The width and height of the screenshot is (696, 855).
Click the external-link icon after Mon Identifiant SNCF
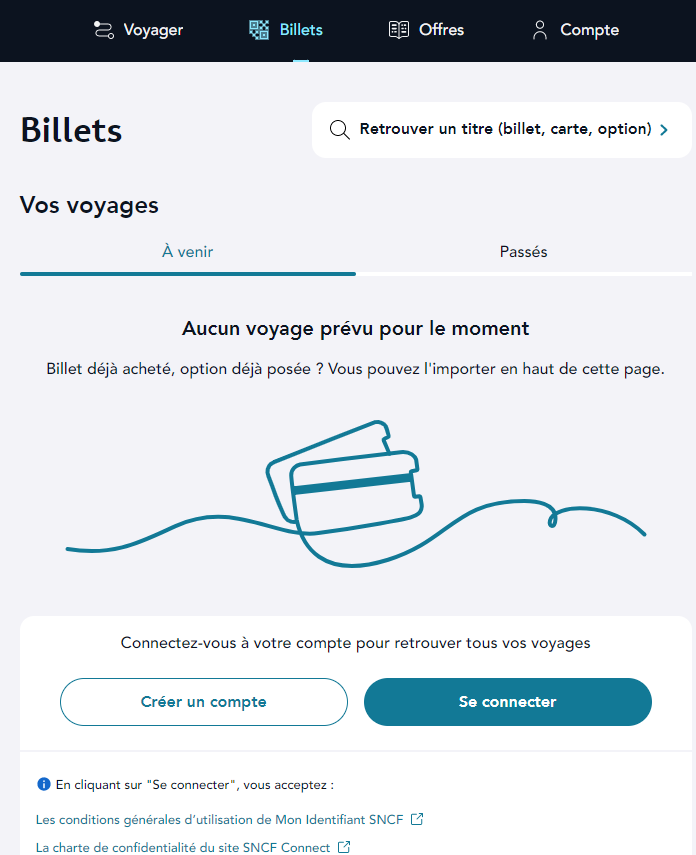[416, 819]
